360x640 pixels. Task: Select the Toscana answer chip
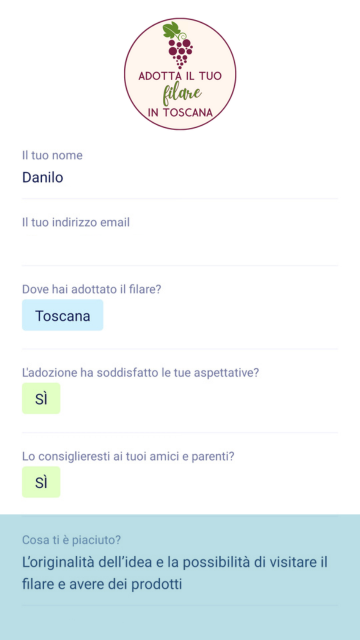click(62, 315)
